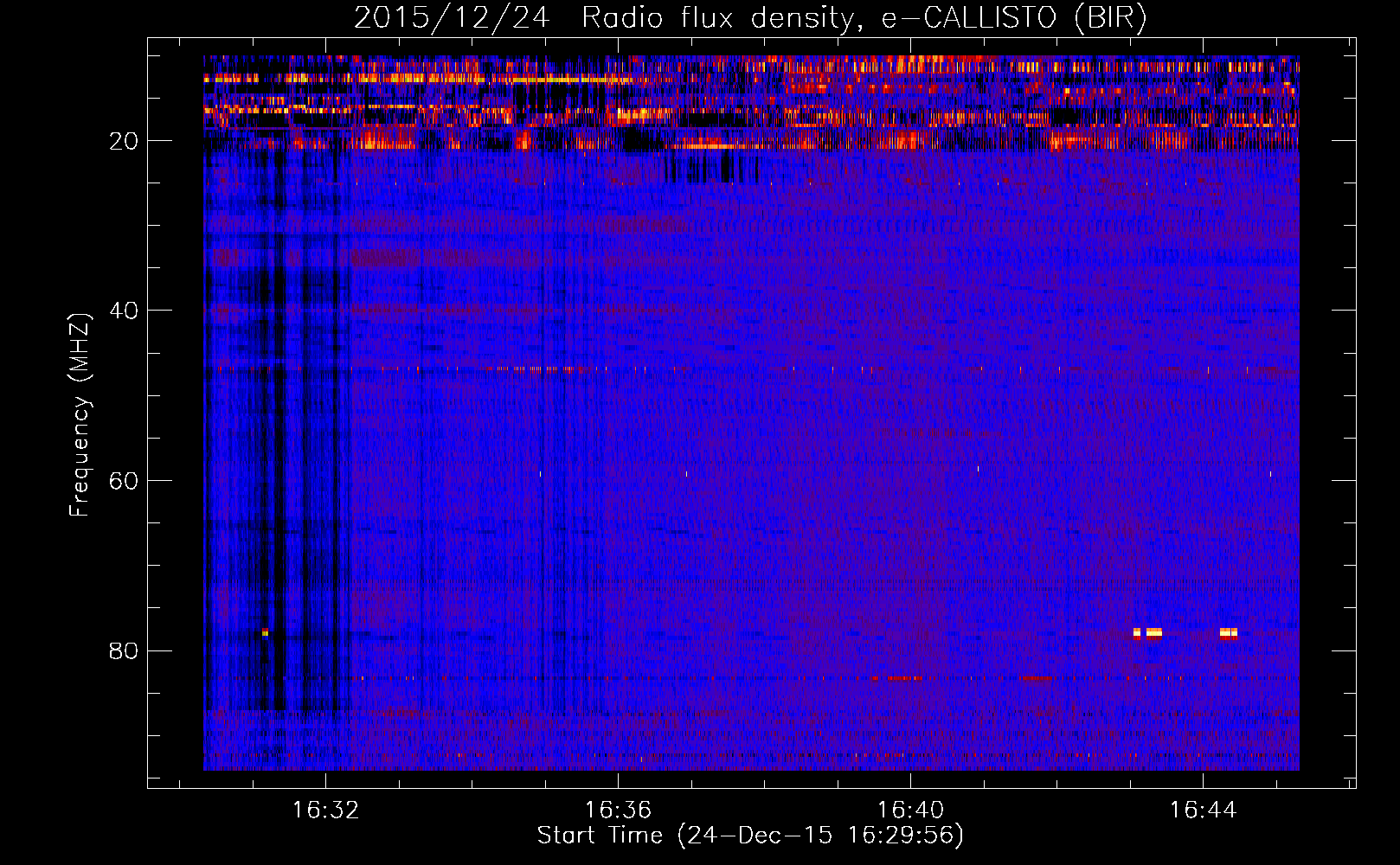Screen dimensions: 1400x865
Task: Select the 80 MHz frequency tick label
Action: click(x=124, y=650)
